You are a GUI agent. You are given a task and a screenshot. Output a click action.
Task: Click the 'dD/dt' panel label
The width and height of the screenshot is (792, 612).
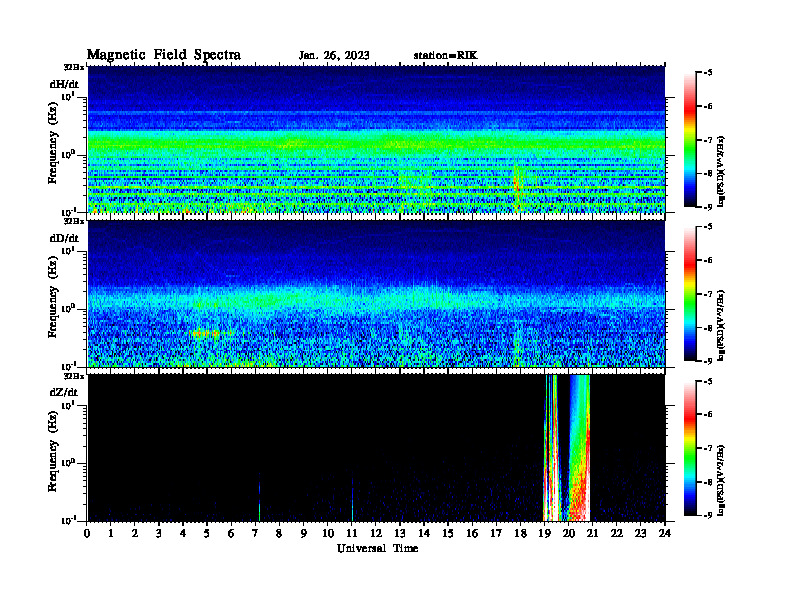[x=64, y=238]
